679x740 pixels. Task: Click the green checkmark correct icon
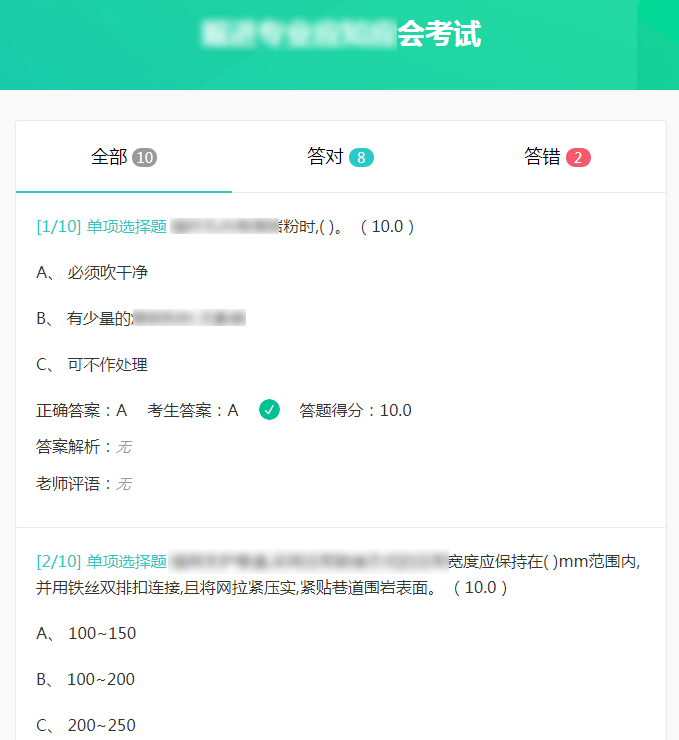pos(269,410)
